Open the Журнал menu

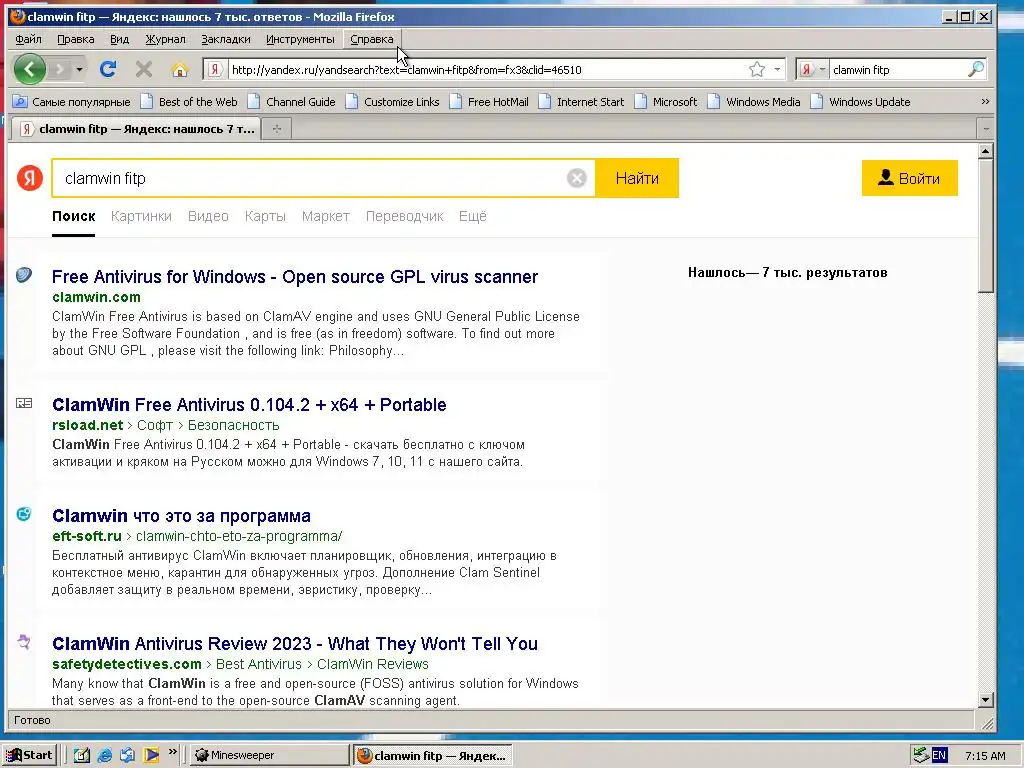point(165,39)
